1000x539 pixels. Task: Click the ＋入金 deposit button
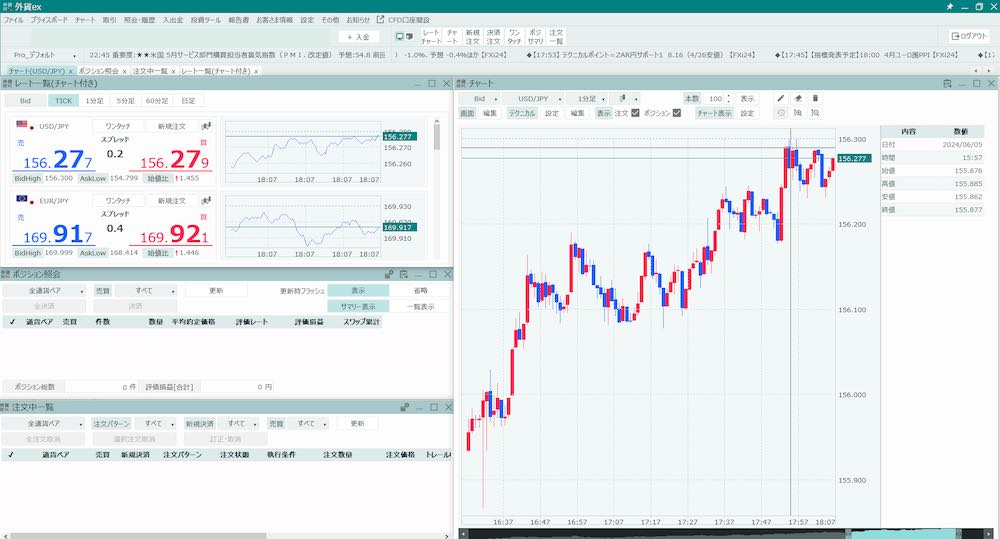coord(358,37)
